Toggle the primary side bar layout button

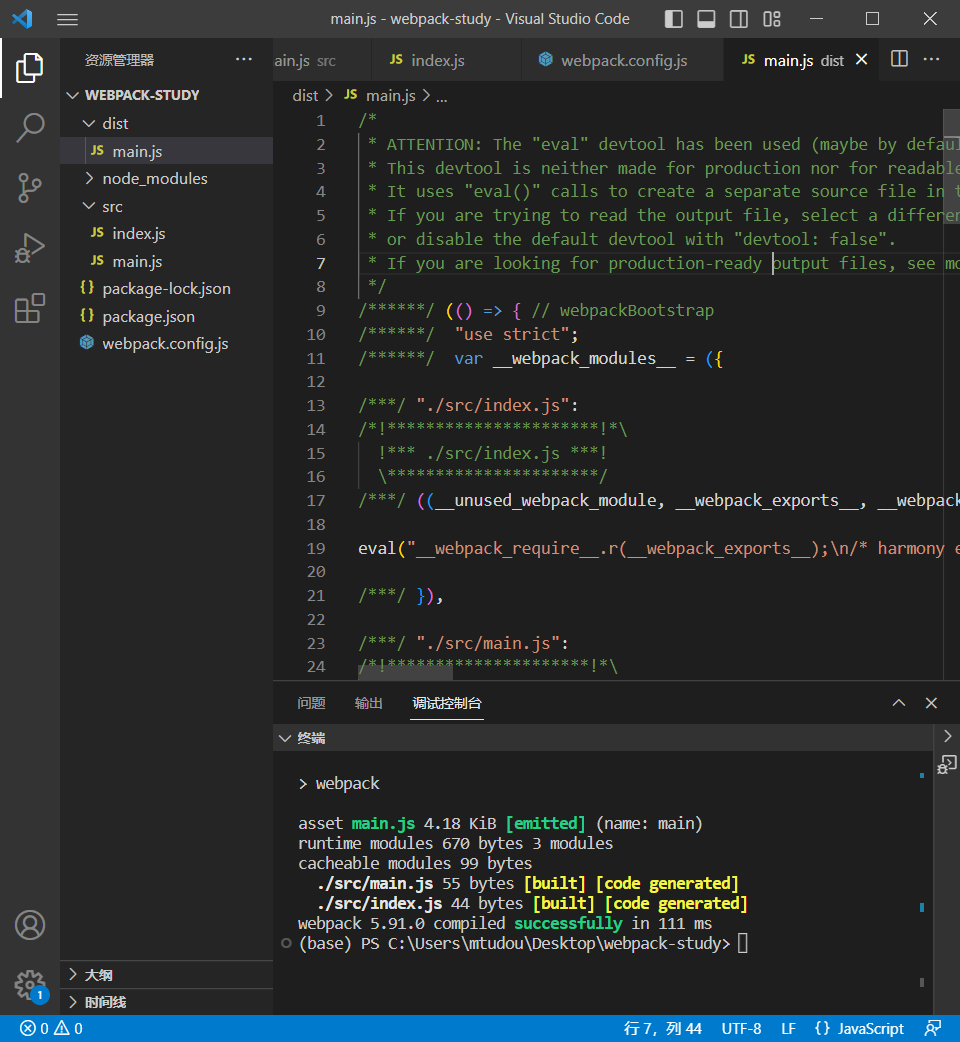coord(674,19)
